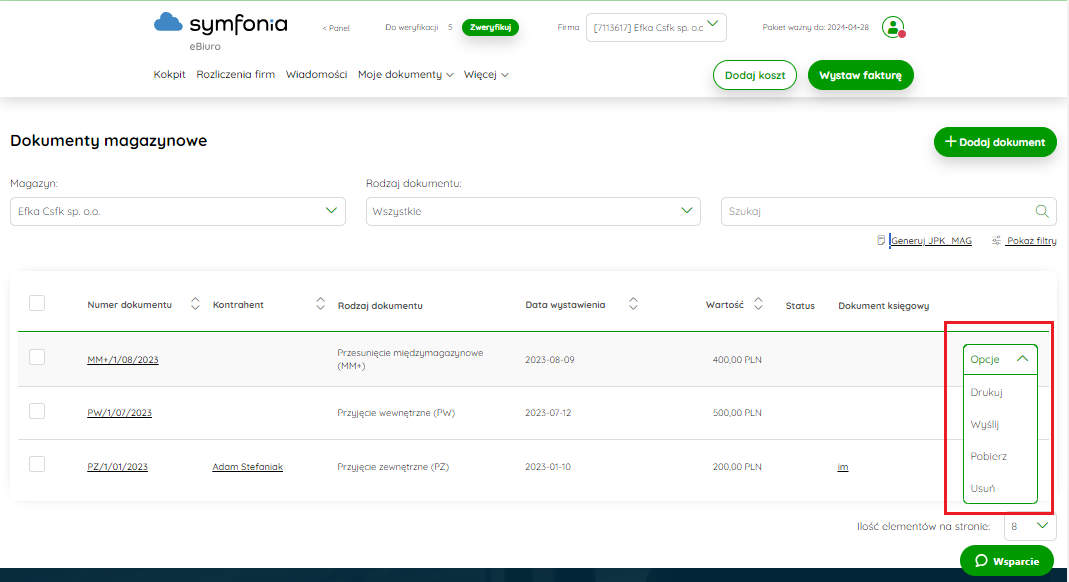The image size is (1069, 582).
Task: Open document PZ/1/01/2023
Action: point(117,467)
